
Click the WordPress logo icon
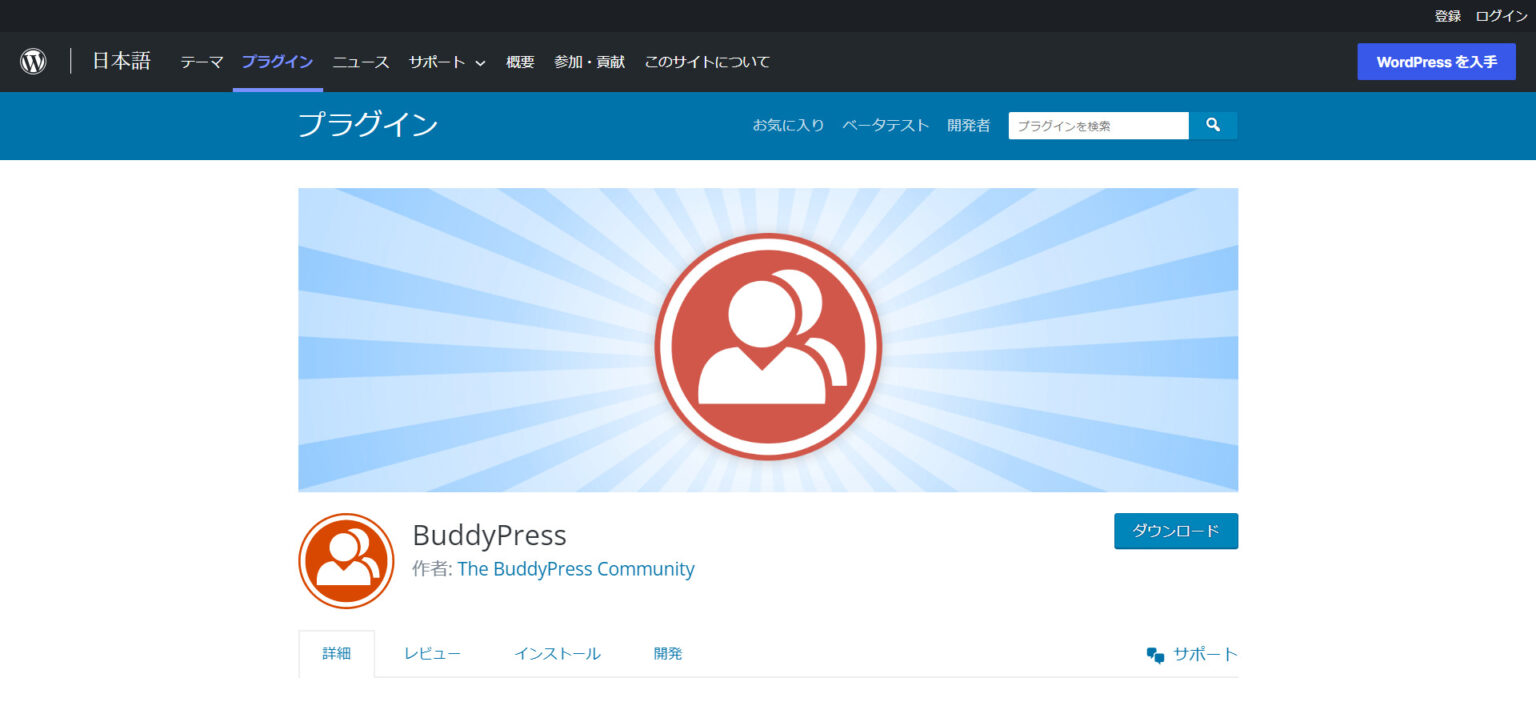33,61
